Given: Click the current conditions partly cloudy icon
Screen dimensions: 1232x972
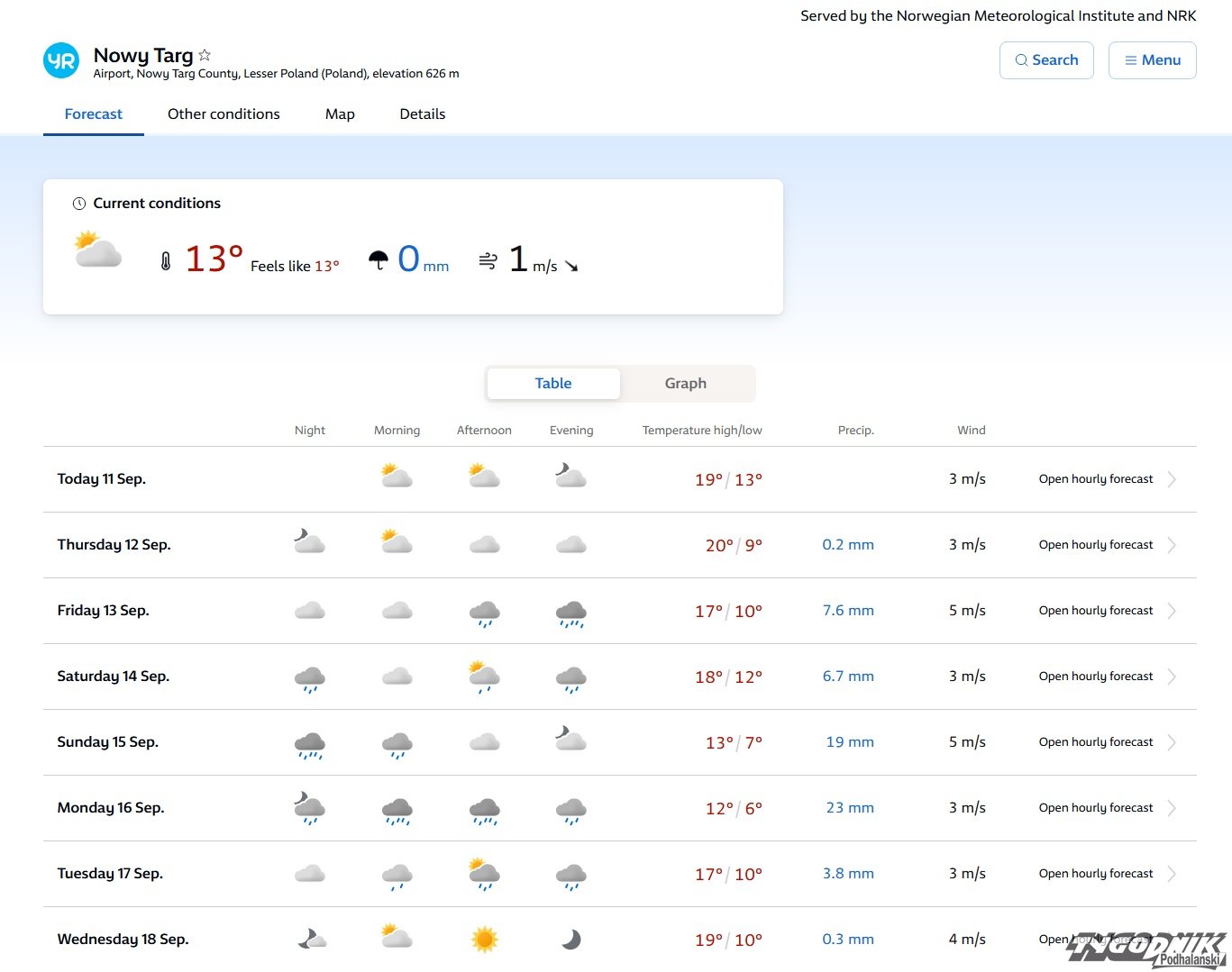Looking at the screenshot, I should (97, 250).
